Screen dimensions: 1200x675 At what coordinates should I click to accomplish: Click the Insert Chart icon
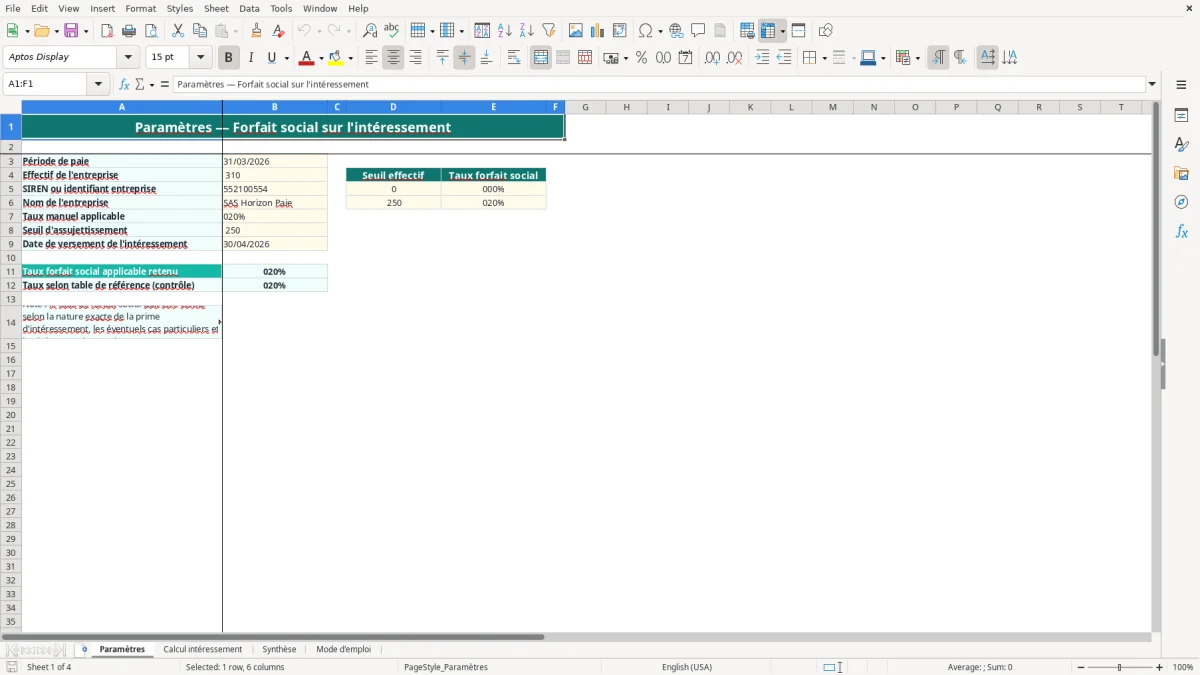pos(598,31)
